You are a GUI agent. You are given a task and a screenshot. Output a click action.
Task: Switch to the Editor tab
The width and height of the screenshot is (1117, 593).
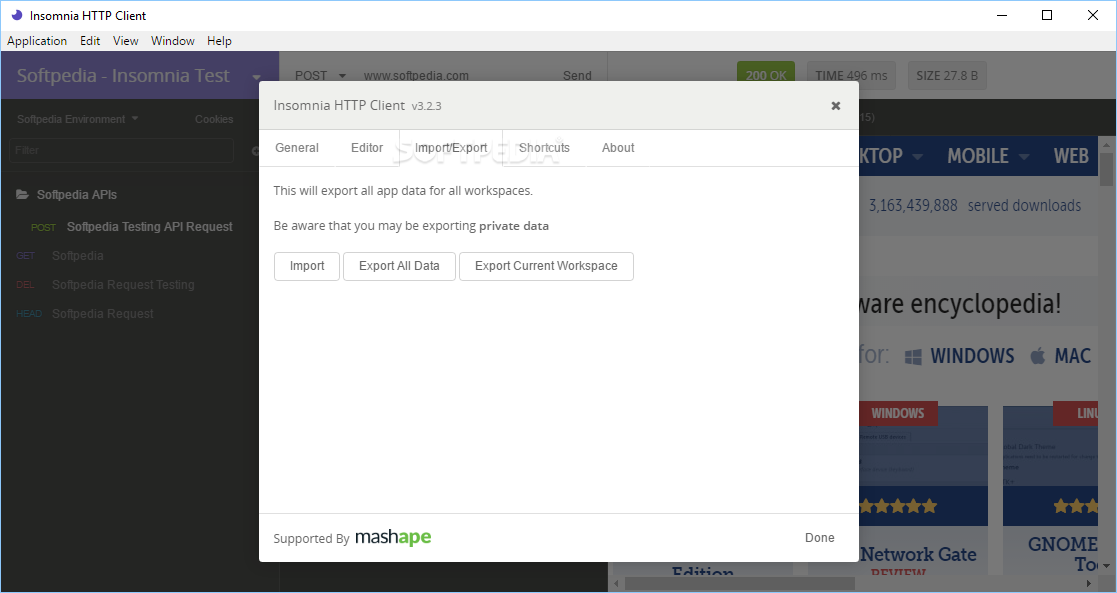pos(367,148)
